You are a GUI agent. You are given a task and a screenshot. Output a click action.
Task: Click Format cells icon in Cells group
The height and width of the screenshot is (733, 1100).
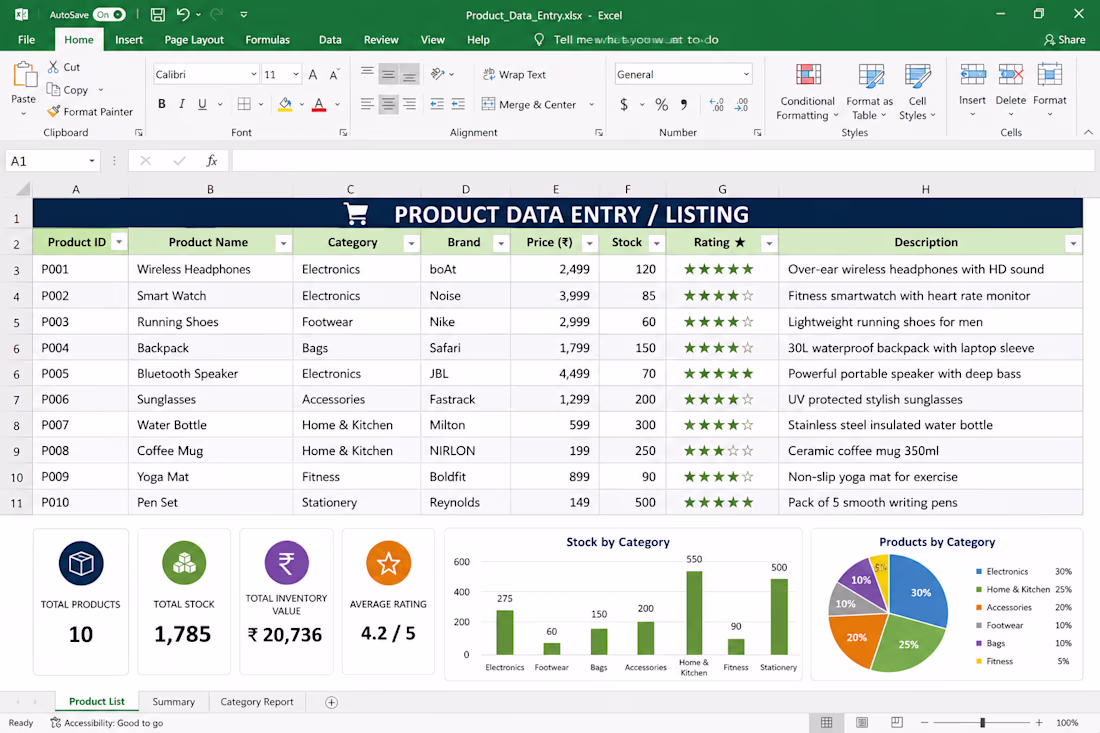point(1049,74)
